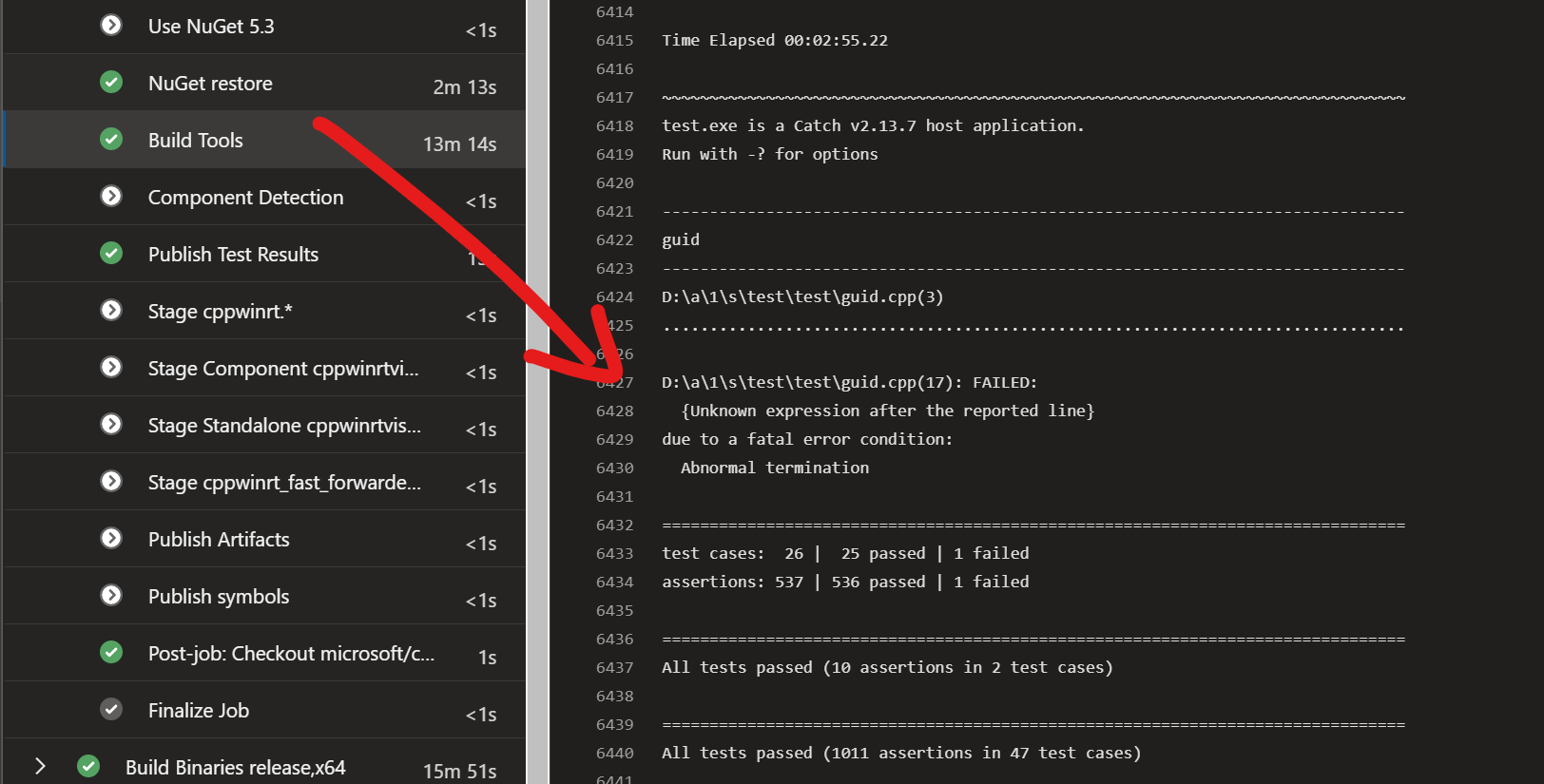Click the 'Run with -? for options' line

[770, 154]
